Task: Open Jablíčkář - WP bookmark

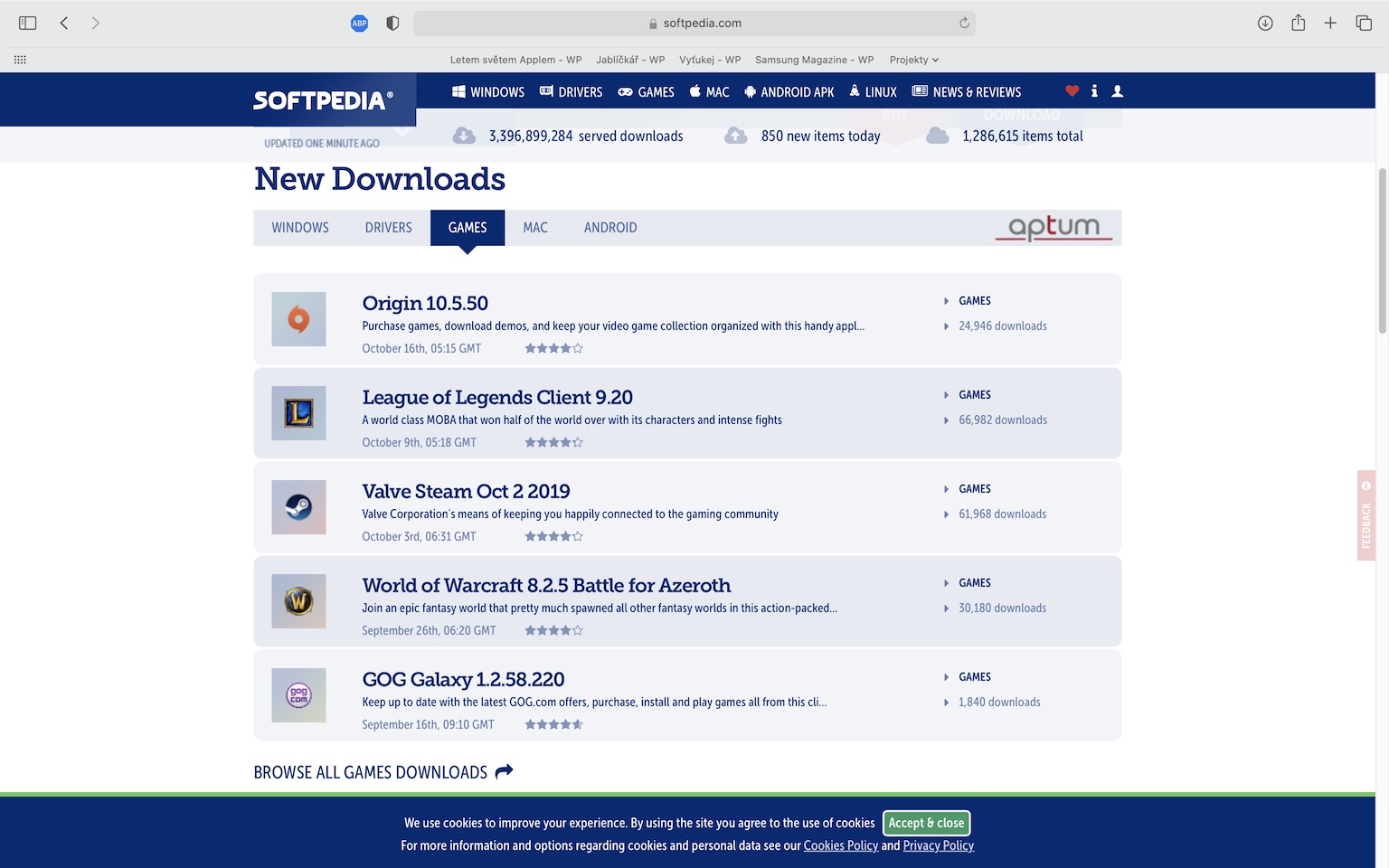Action: point(630,60)
